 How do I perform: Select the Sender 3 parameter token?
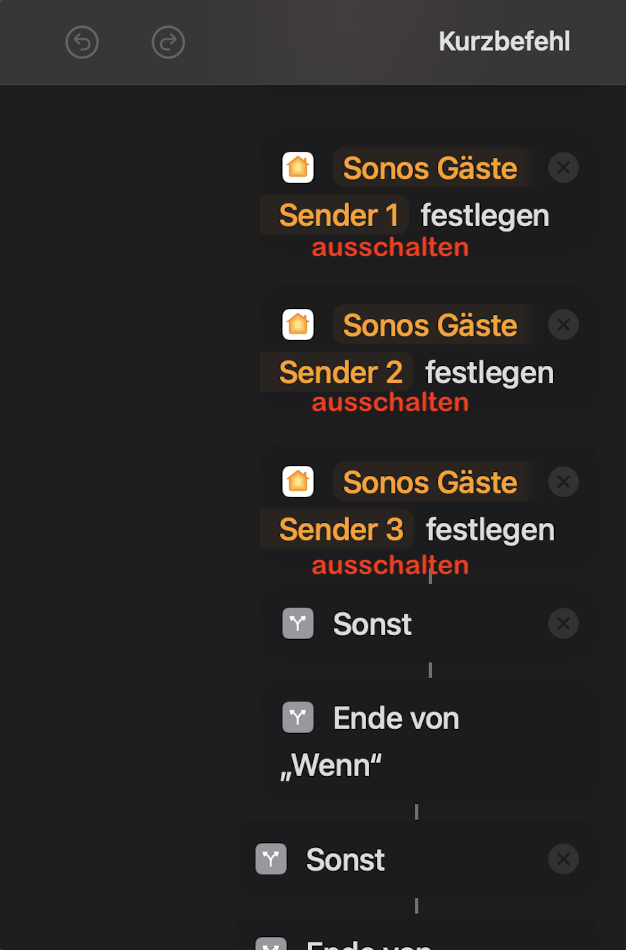click(340, 529)
